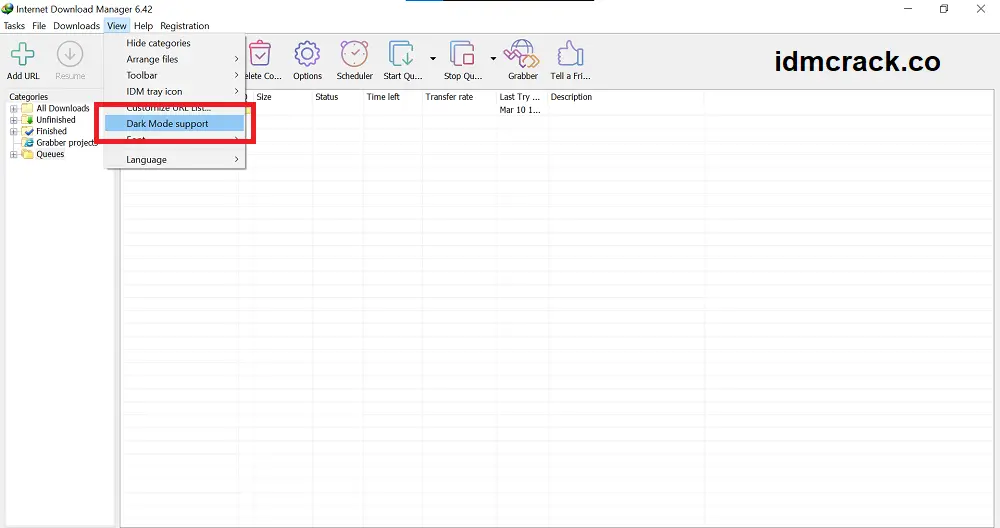Click the Mar 10 last try date cell

click(520, 110)
